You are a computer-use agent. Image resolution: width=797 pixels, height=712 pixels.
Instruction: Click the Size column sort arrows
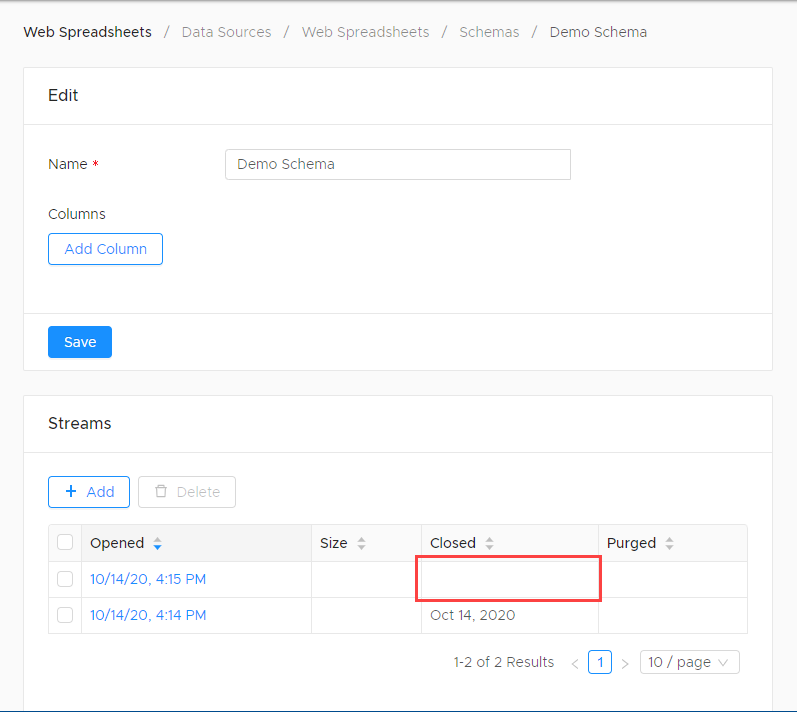(x=361, y=544)
